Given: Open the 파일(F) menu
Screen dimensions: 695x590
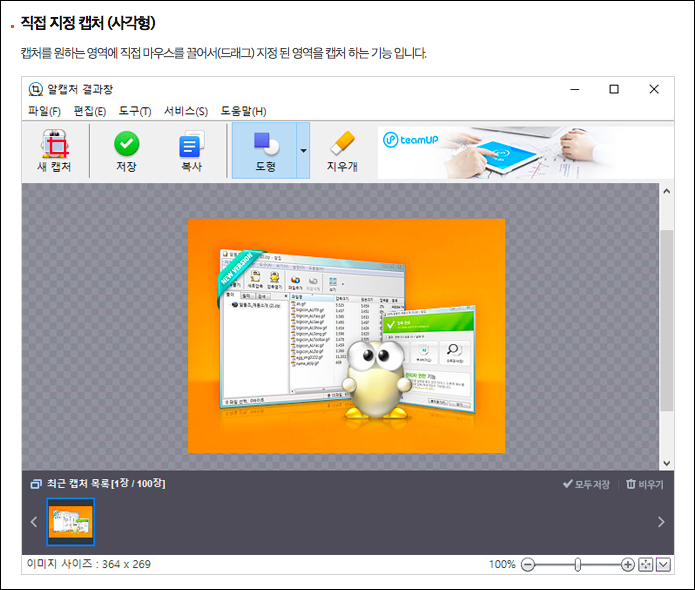Looking at the screenshot, I should coord(44,111).
